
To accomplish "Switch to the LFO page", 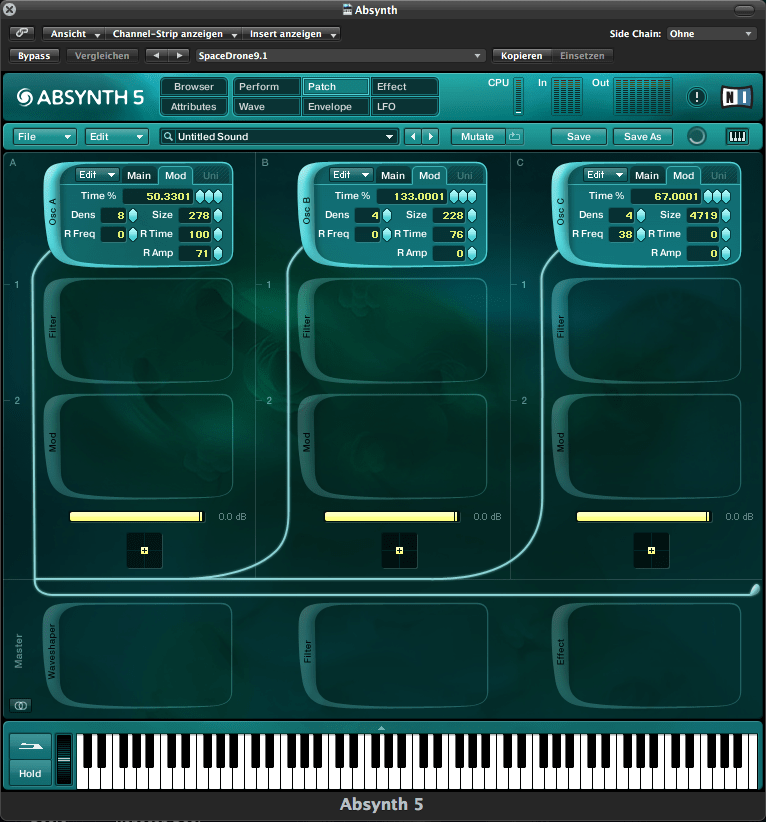I will [x=405, y=106].
